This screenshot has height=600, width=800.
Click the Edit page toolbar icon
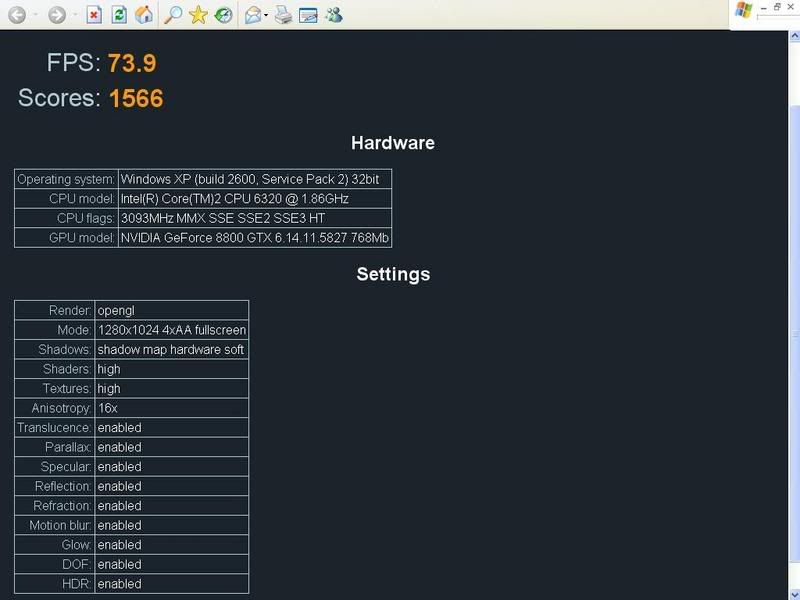coord(308,15)
